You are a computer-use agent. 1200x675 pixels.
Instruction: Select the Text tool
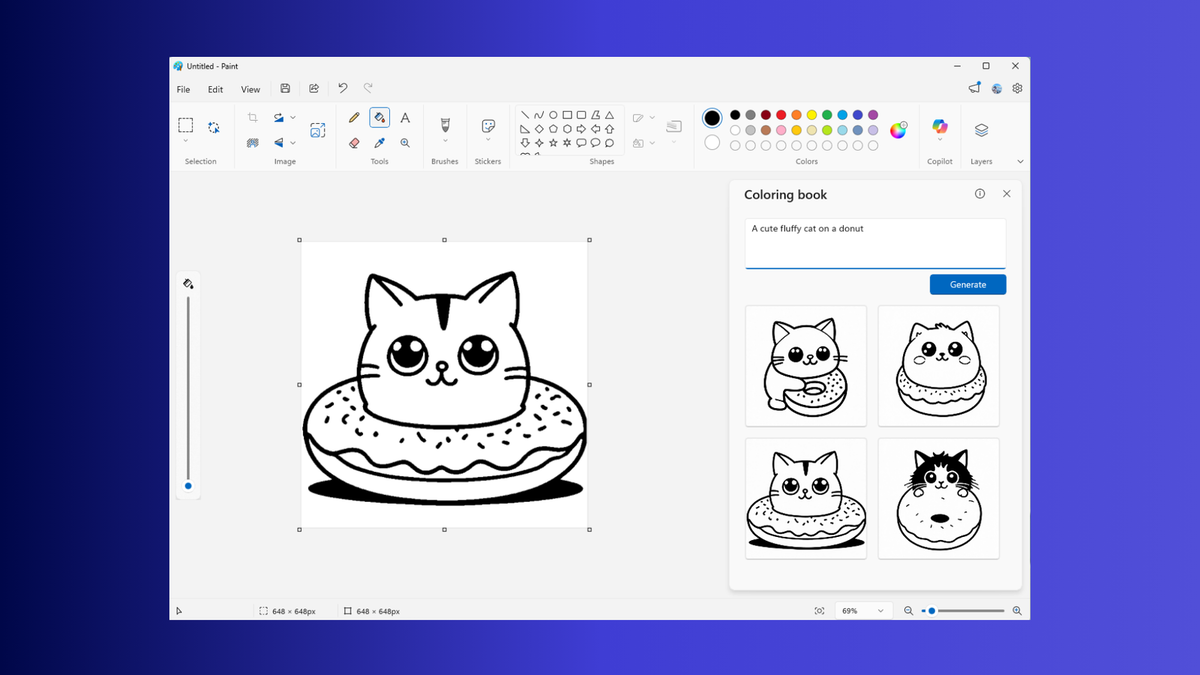(404, 117)
